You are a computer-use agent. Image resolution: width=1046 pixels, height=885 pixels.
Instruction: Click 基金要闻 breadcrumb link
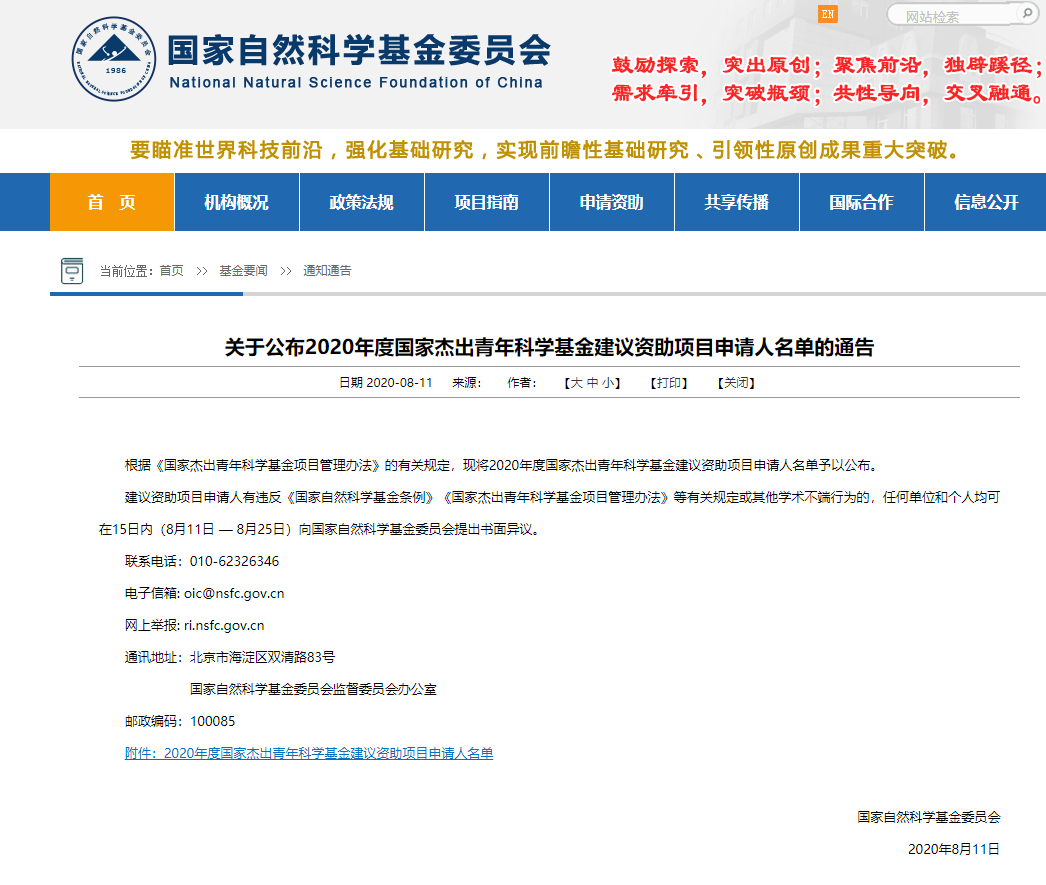[x=242, y=270]
